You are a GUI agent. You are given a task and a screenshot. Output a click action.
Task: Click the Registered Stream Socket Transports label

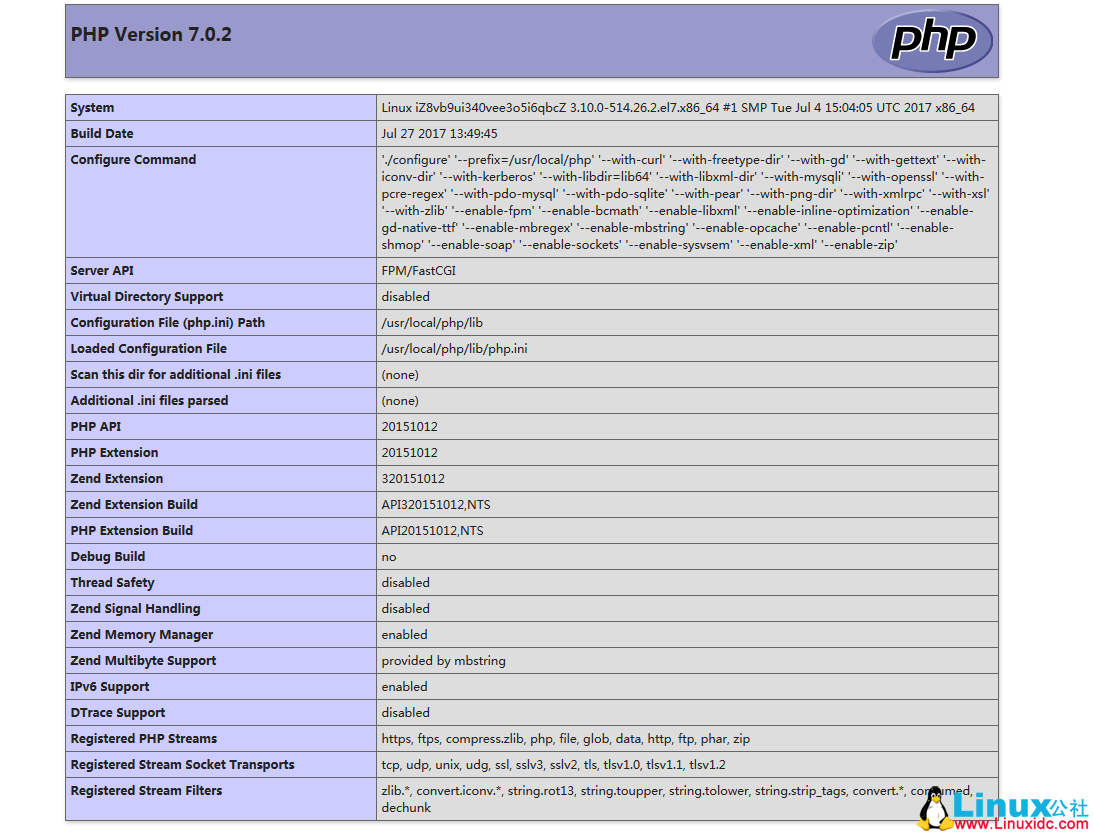click(182, 765)
